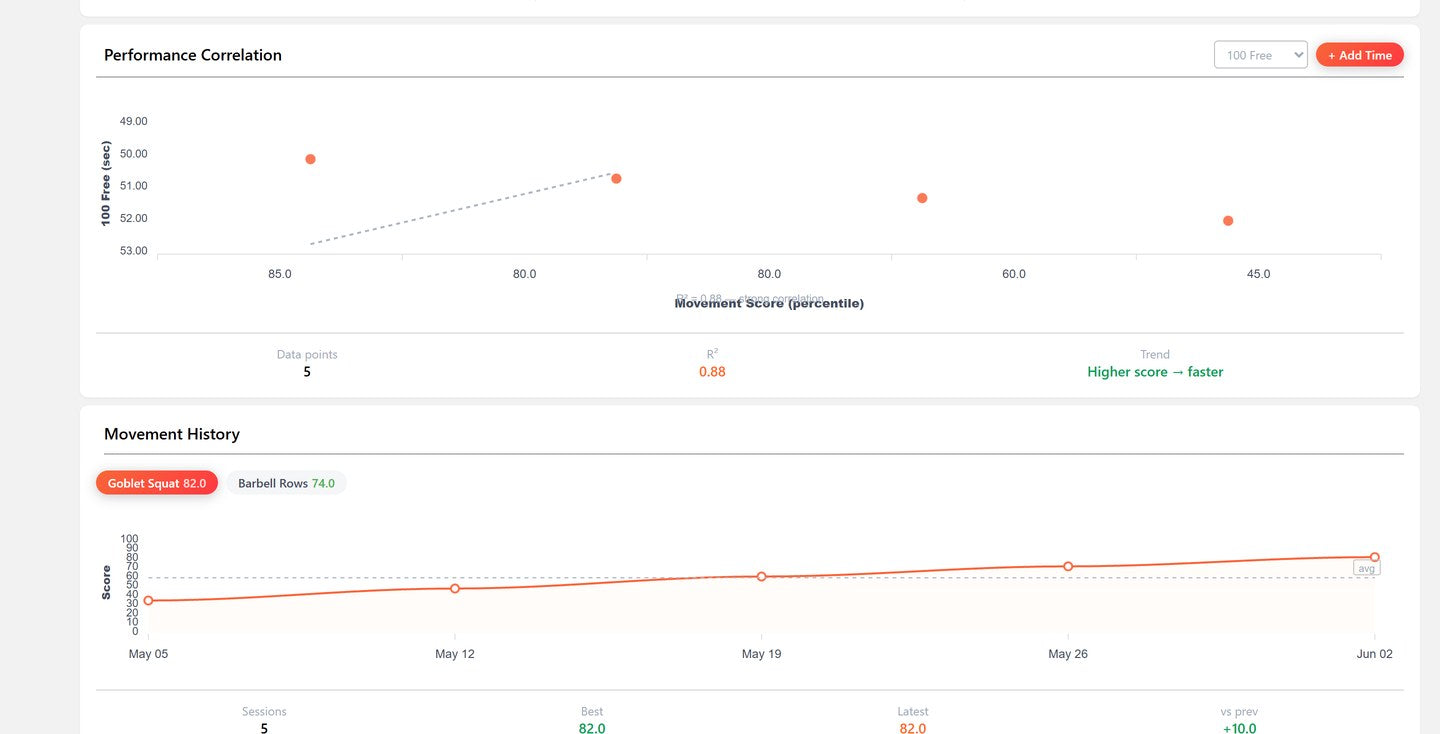Open the 100 Free event dropdown

coord(1260,55)
